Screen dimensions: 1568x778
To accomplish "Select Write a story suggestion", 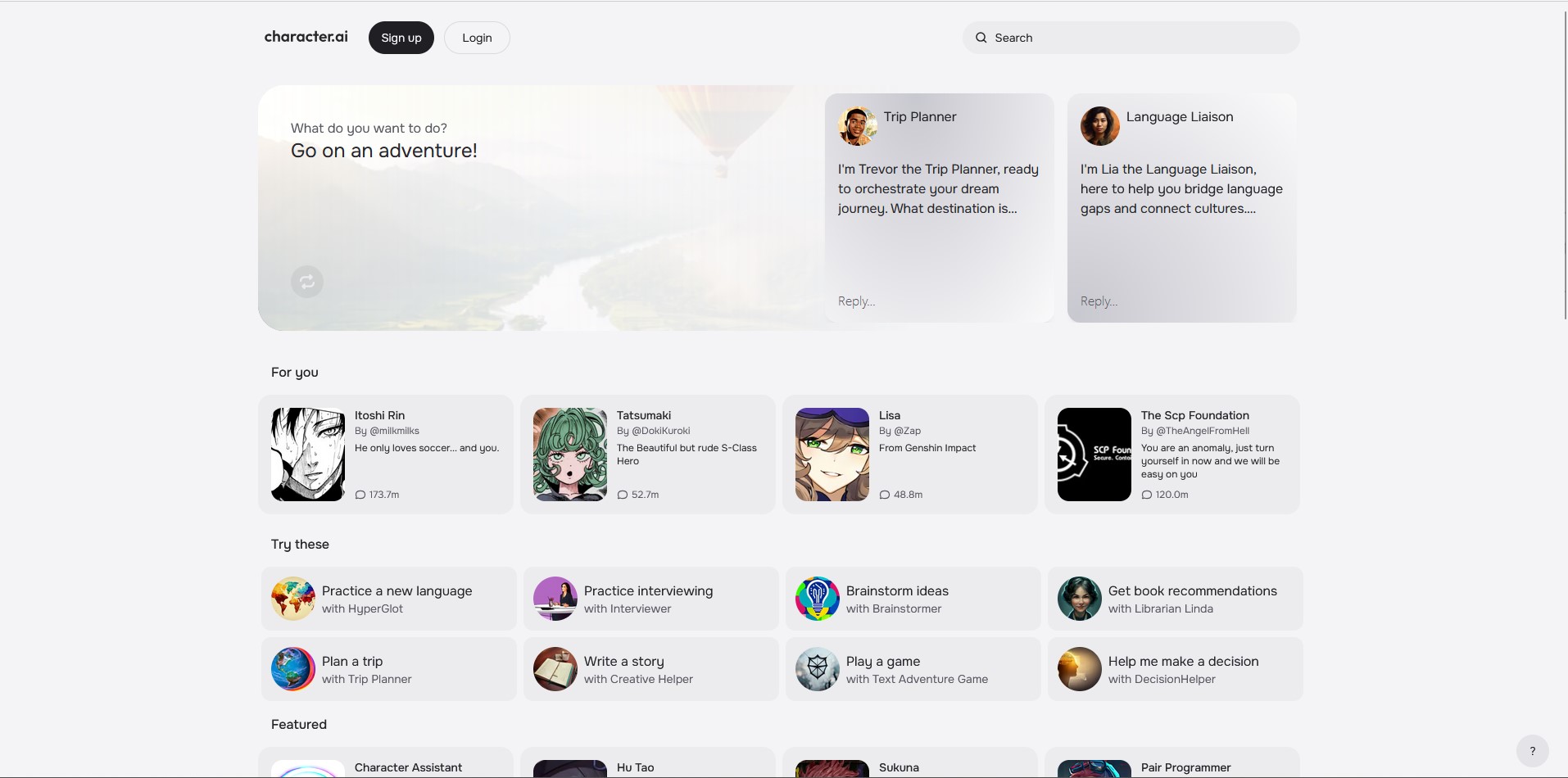I will (651, 669).
